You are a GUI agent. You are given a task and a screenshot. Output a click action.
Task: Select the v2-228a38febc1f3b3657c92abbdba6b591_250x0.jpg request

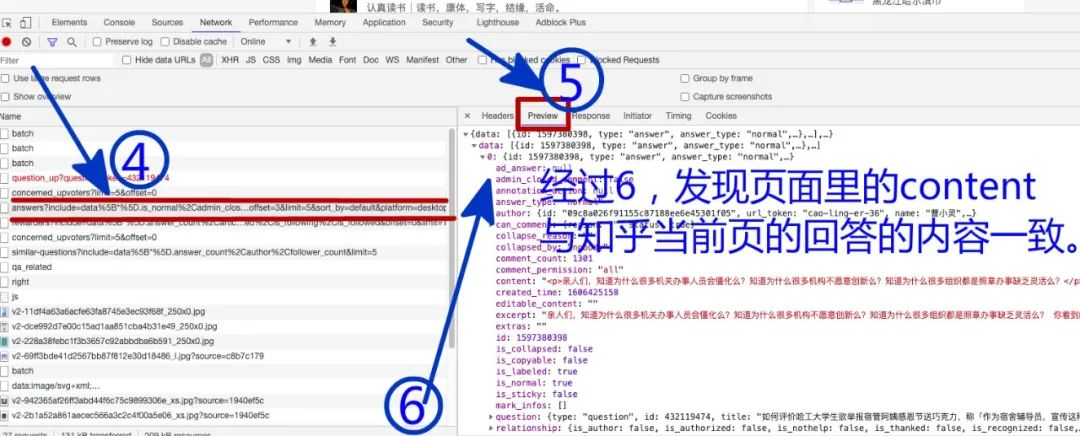[224, 341]
